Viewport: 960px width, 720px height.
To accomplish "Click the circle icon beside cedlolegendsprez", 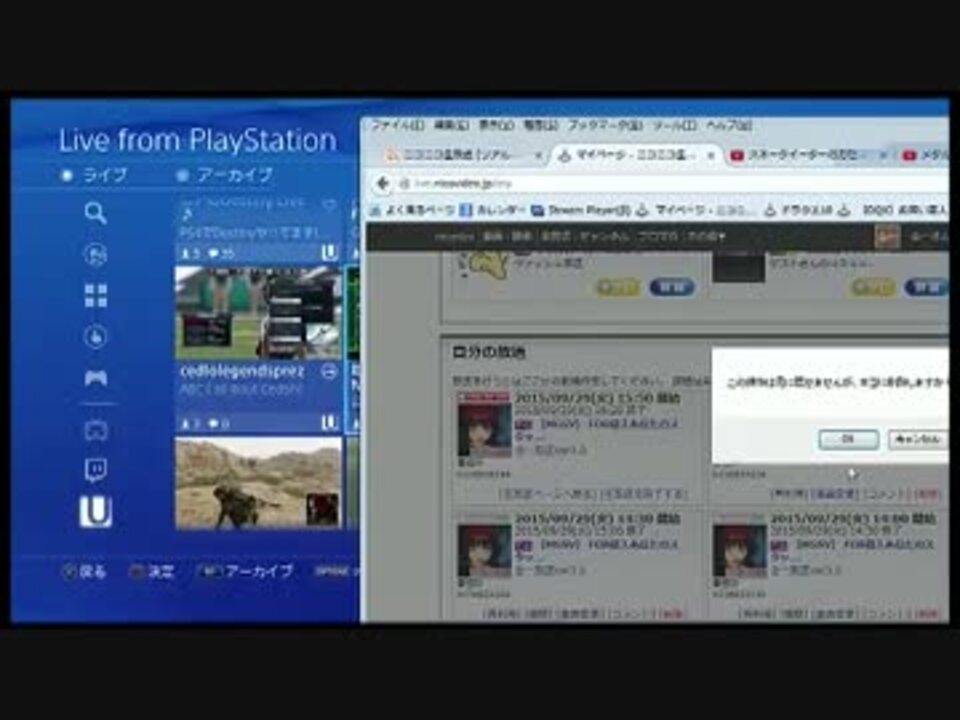I will pos(329,372).
